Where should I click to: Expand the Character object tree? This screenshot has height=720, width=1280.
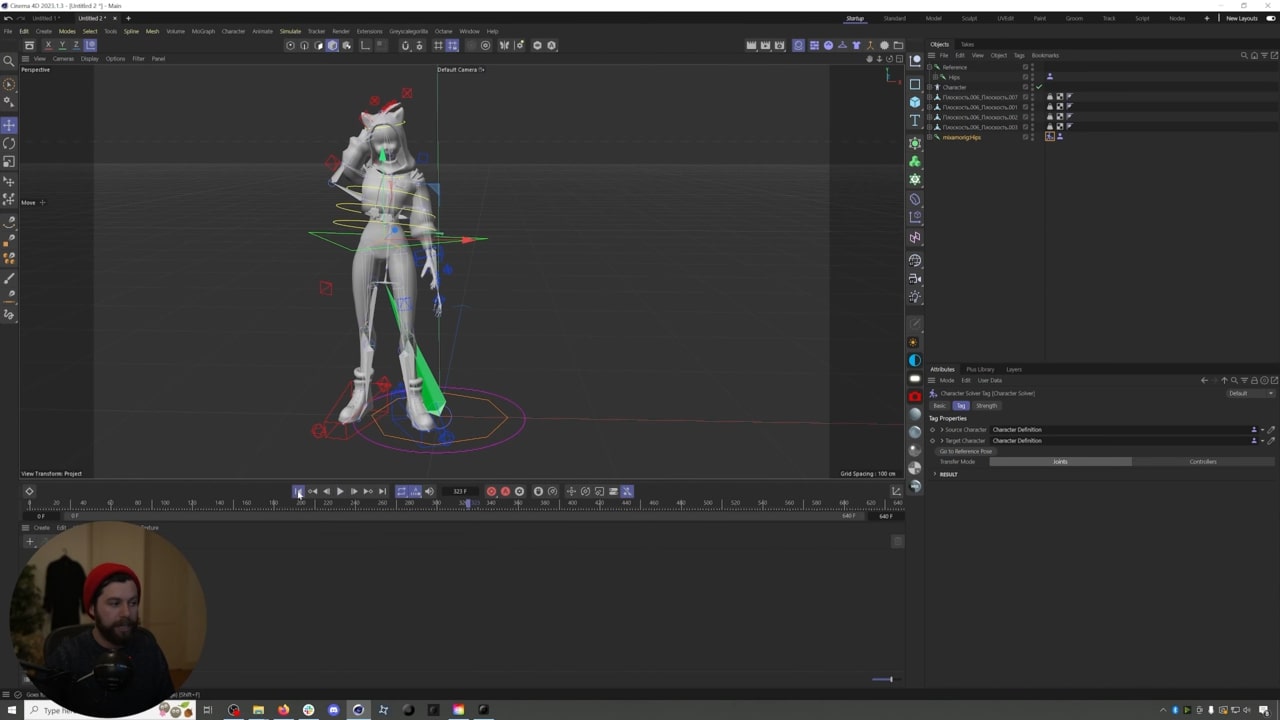(x=930, y=87)
